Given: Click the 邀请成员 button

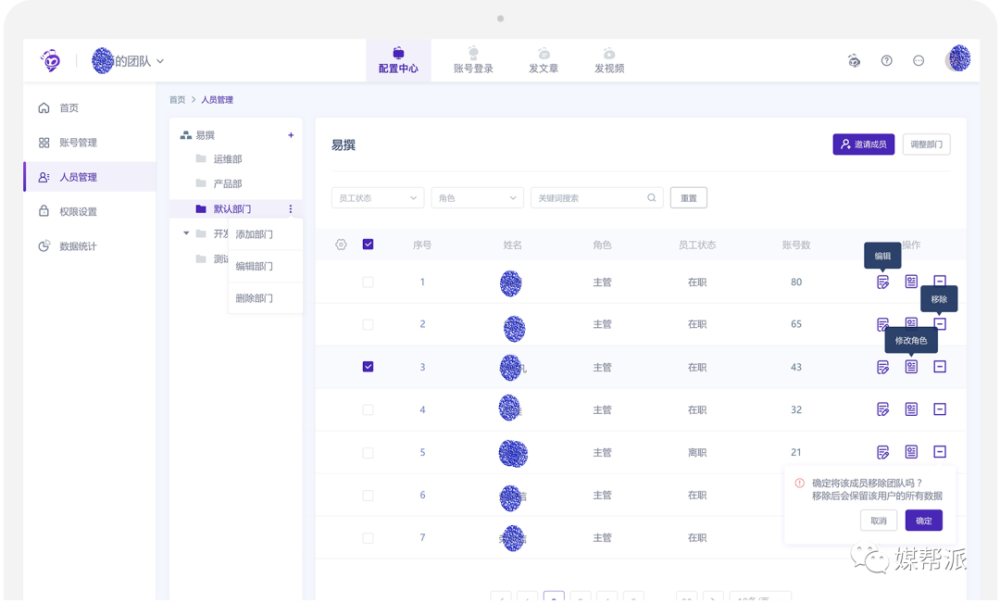Looking at the screenshot, I should [863, 145].
